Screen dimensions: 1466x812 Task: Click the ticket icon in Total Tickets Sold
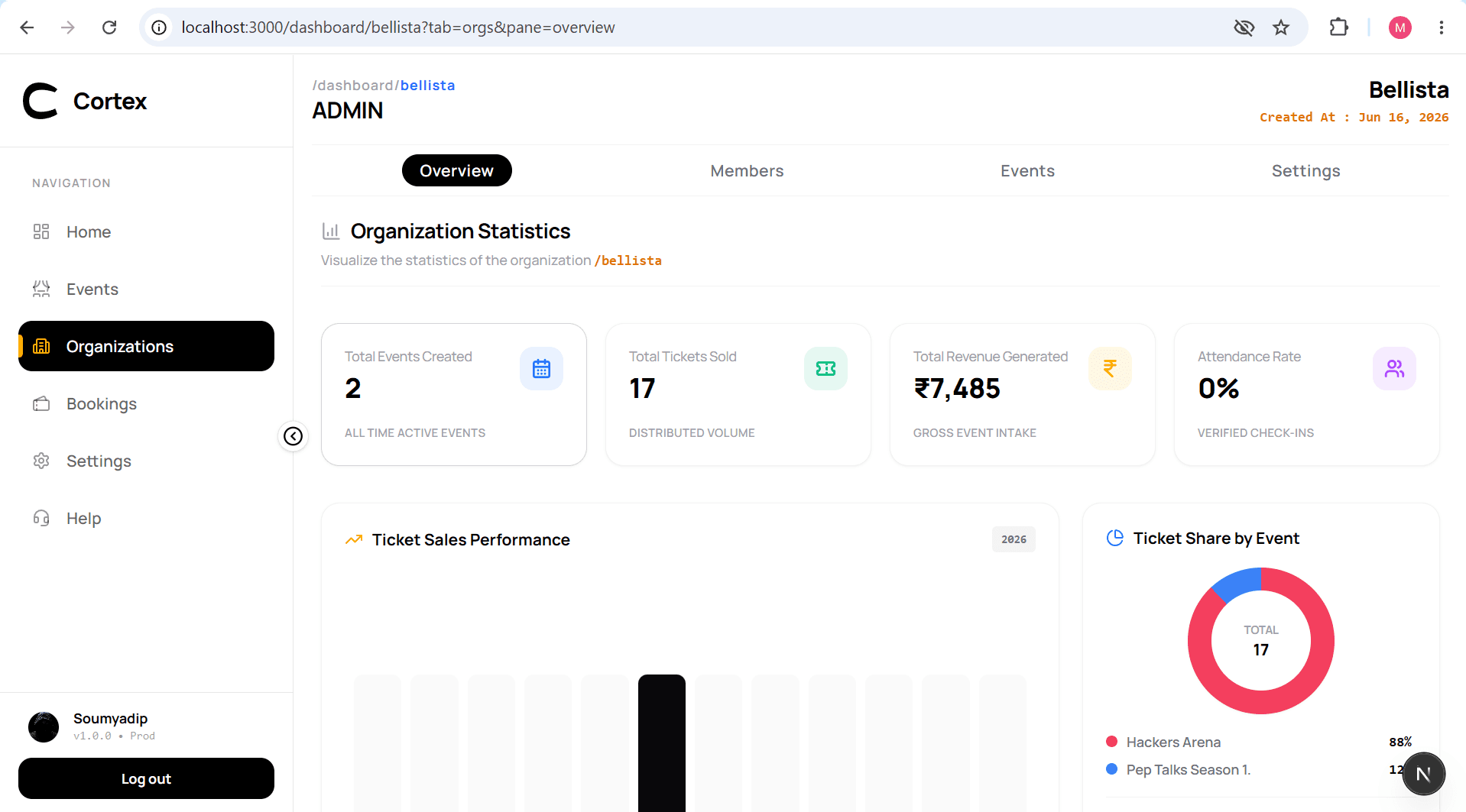[x=825, y=369]
